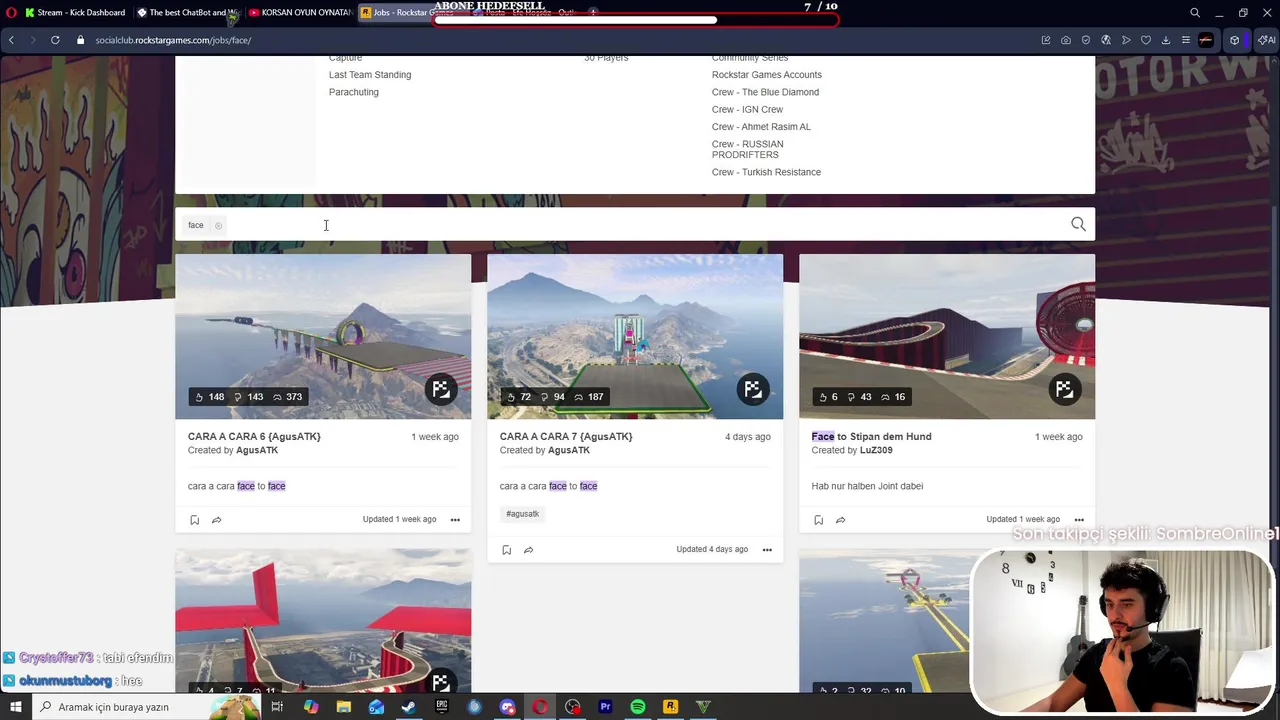Click the Windows taskbar search box
This screenshot has height=720, width=1280.
tap(145, 707)
